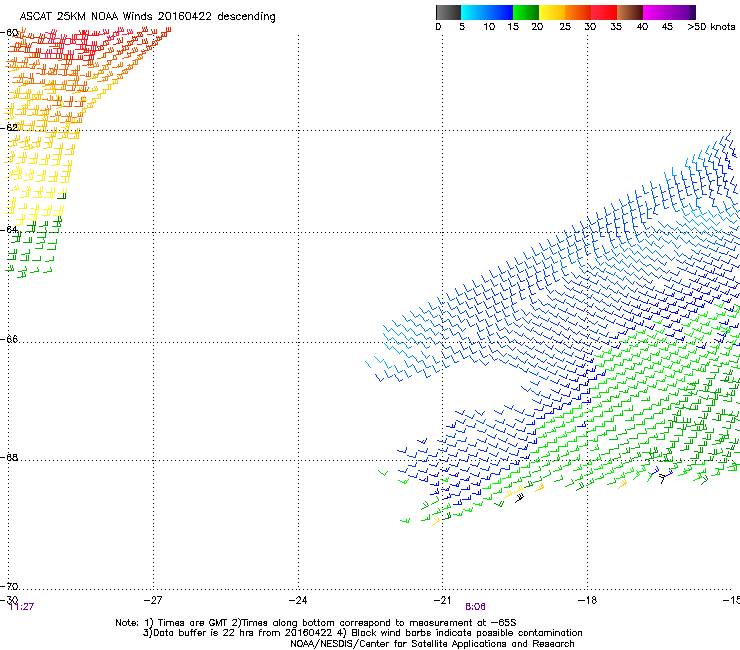Screen dimensions: 740x650
Task: Click the '>50 knots' legend label
Action: [x=711, y=27]
